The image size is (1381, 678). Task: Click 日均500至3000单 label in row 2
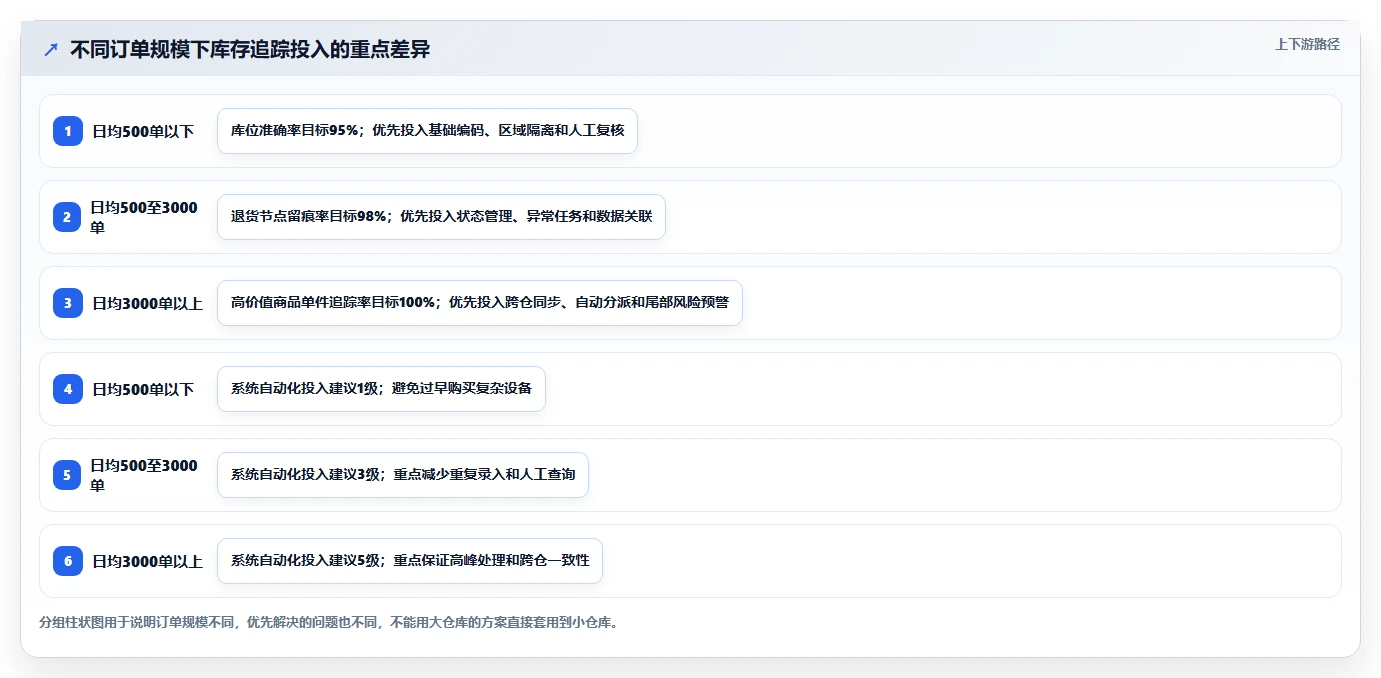point(144,217)
